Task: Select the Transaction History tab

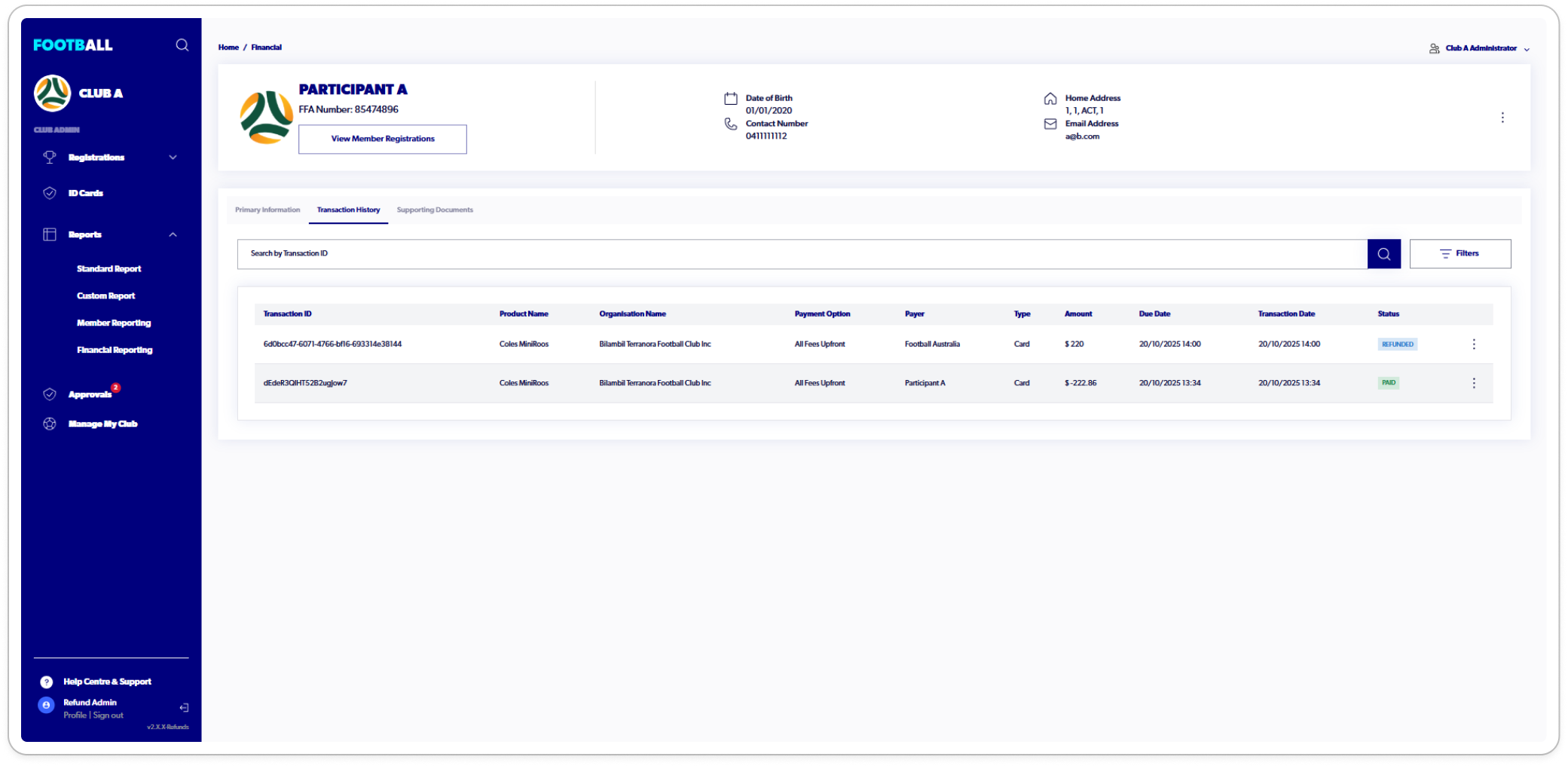Action: [x=348, y=210]
